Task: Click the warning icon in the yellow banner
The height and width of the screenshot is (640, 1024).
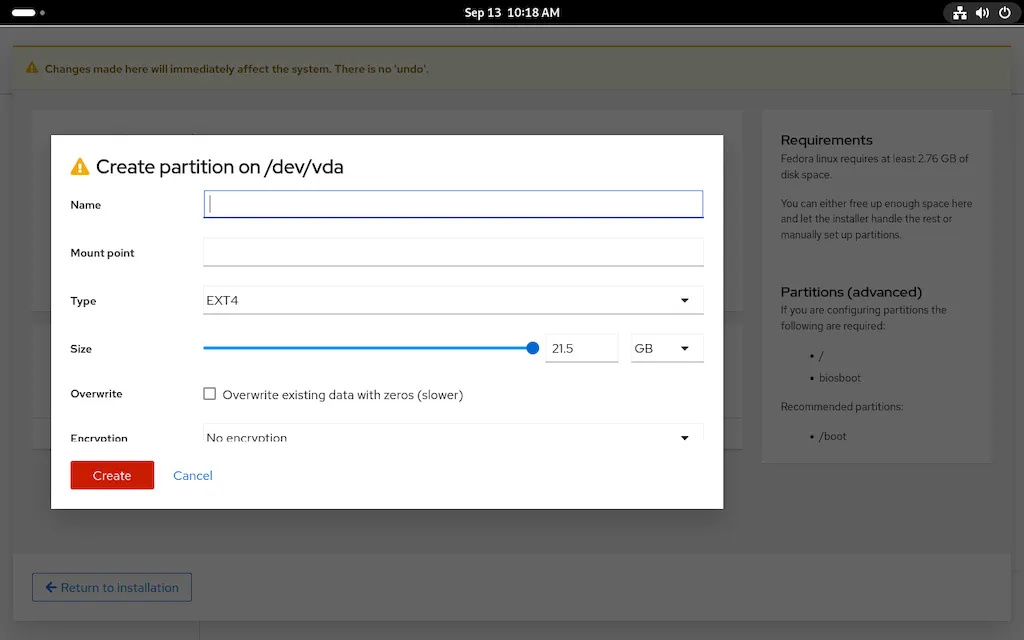Action: [x=31, y=68]
